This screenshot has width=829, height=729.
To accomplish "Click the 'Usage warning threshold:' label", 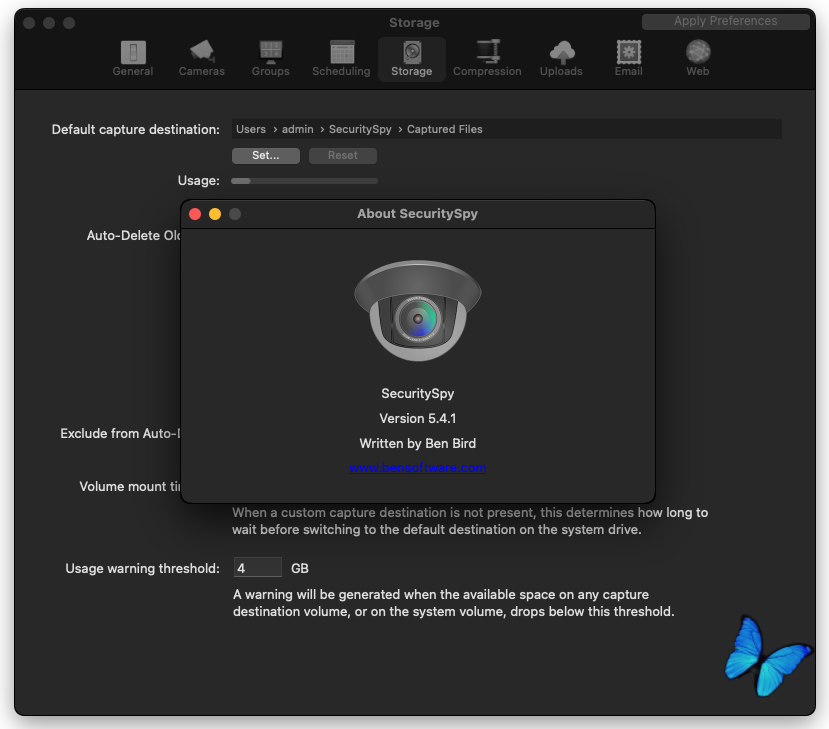I will click(143, 568).
